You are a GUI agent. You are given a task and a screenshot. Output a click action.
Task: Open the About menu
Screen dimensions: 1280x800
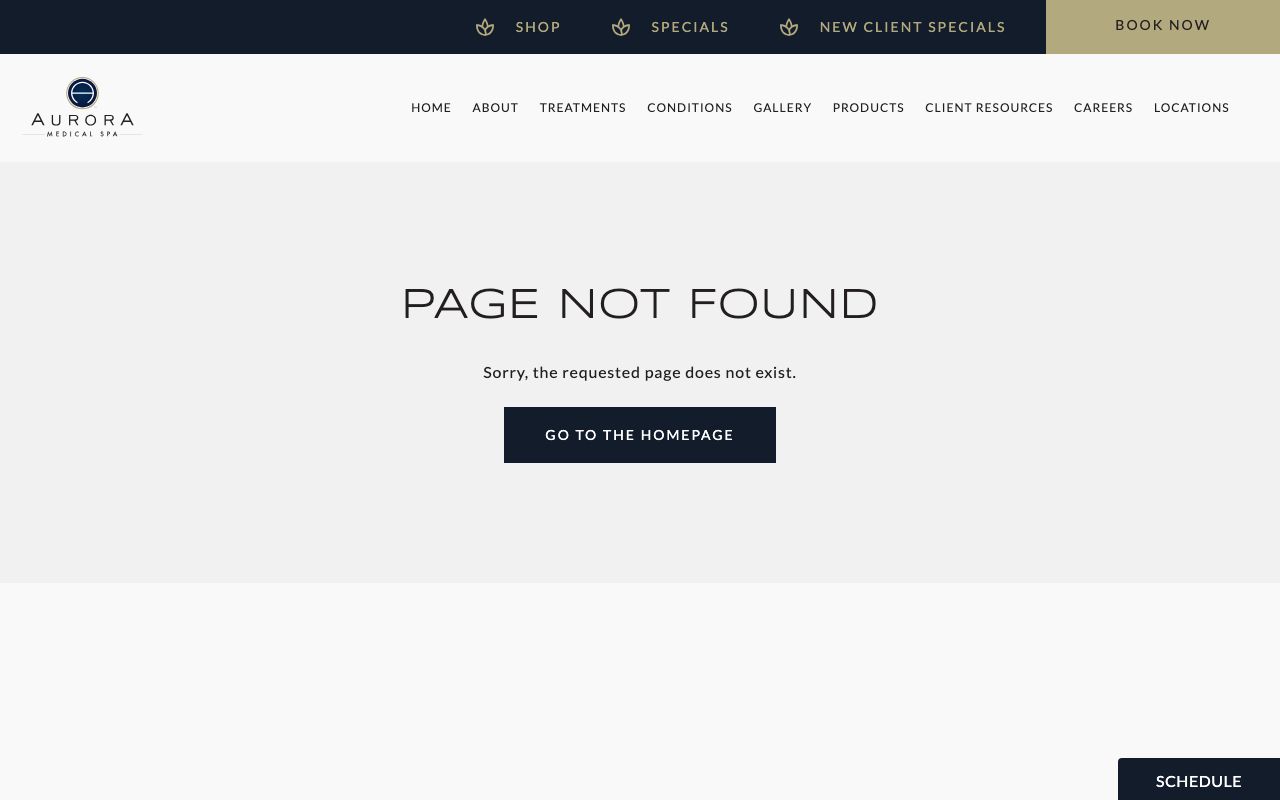coord(495,108)
